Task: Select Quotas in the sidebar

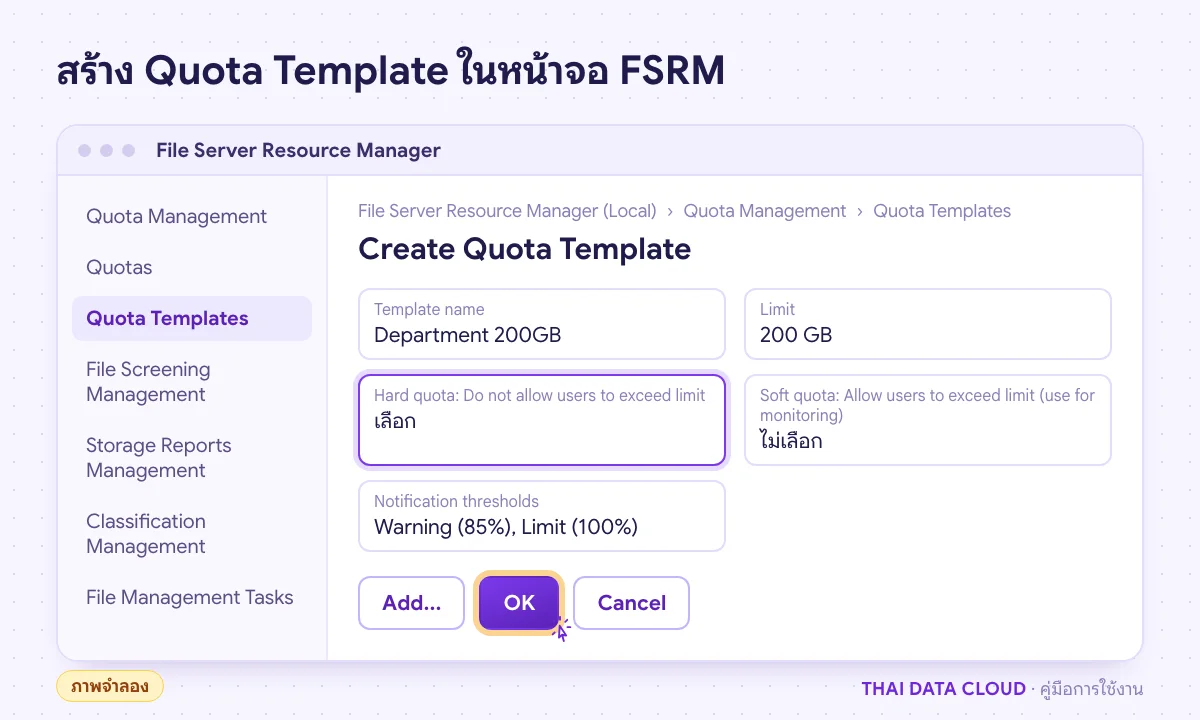Action: [x=192, y=267]
